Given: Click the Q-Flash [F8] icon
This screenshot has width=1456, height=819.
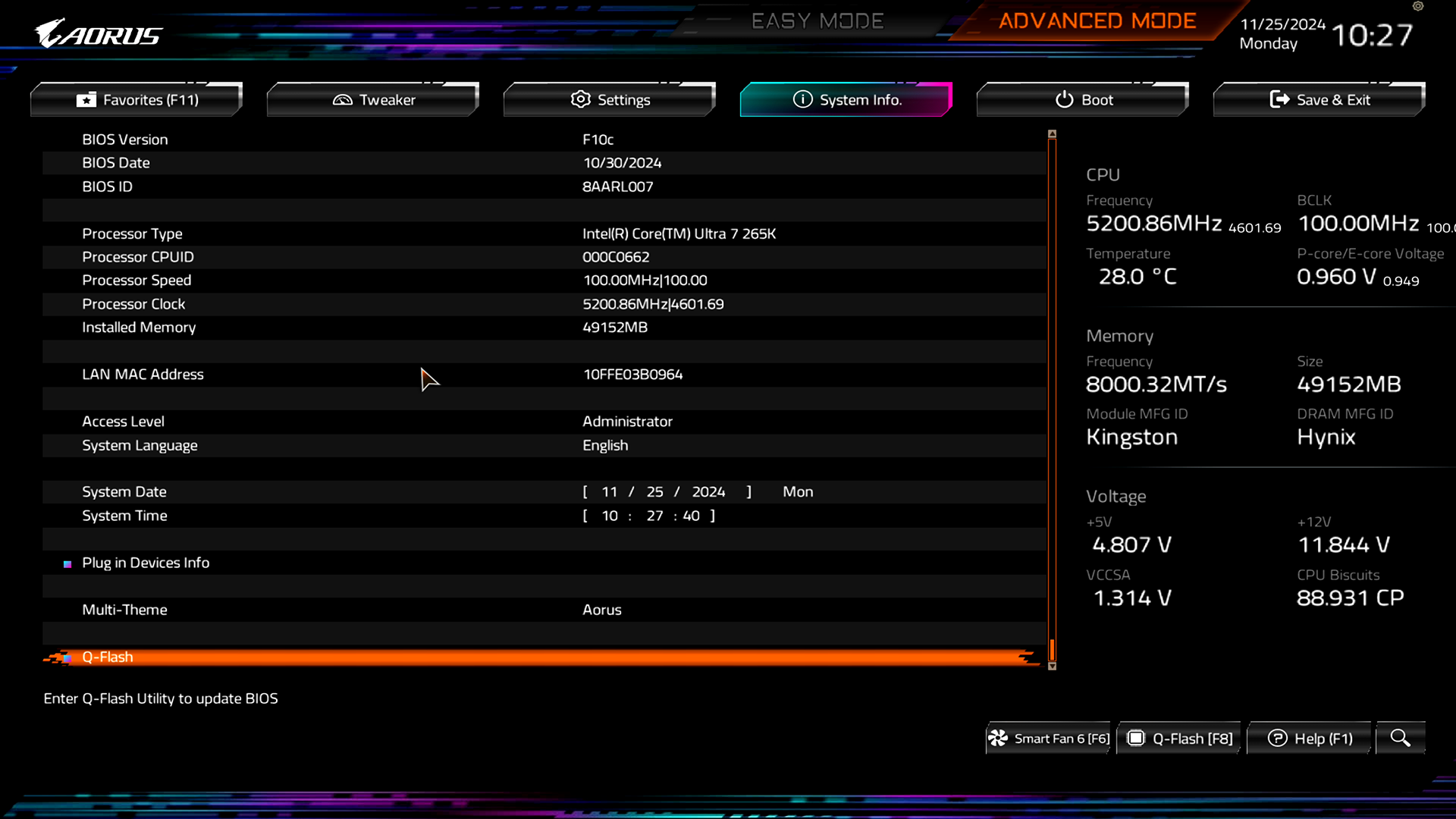Looking at the screenshot, I should 1137,737.
